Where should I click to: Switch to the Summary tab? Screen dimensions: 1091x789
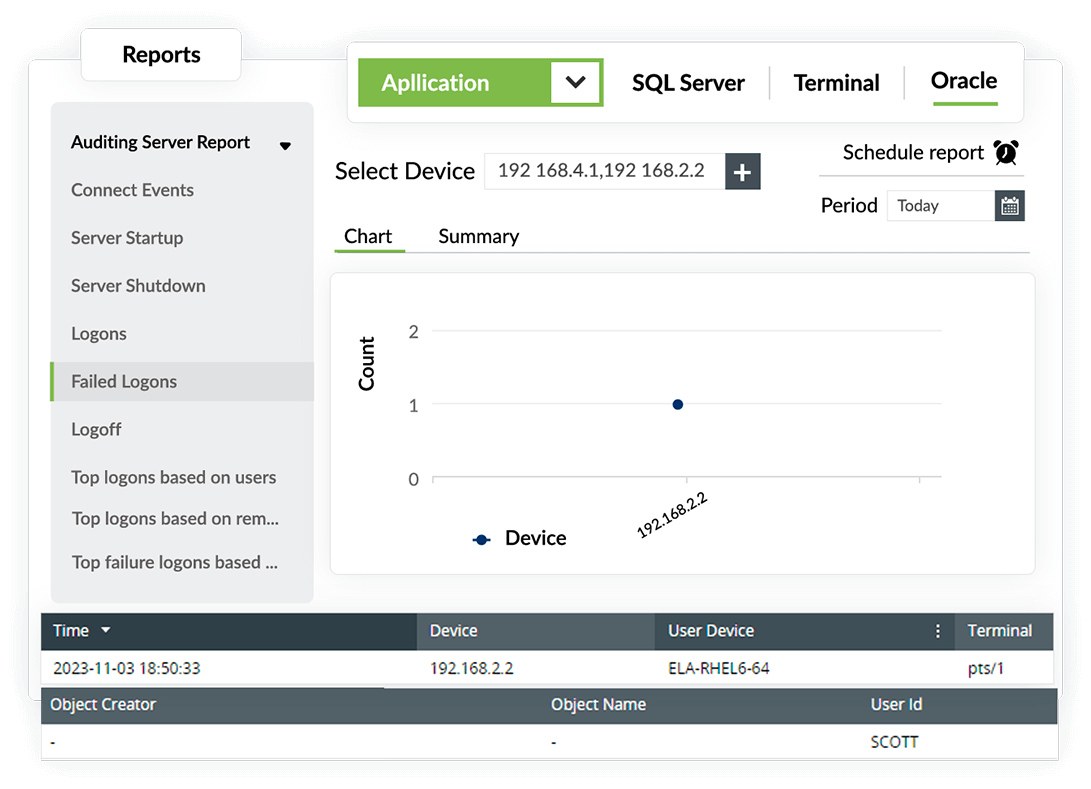(478, 237)
